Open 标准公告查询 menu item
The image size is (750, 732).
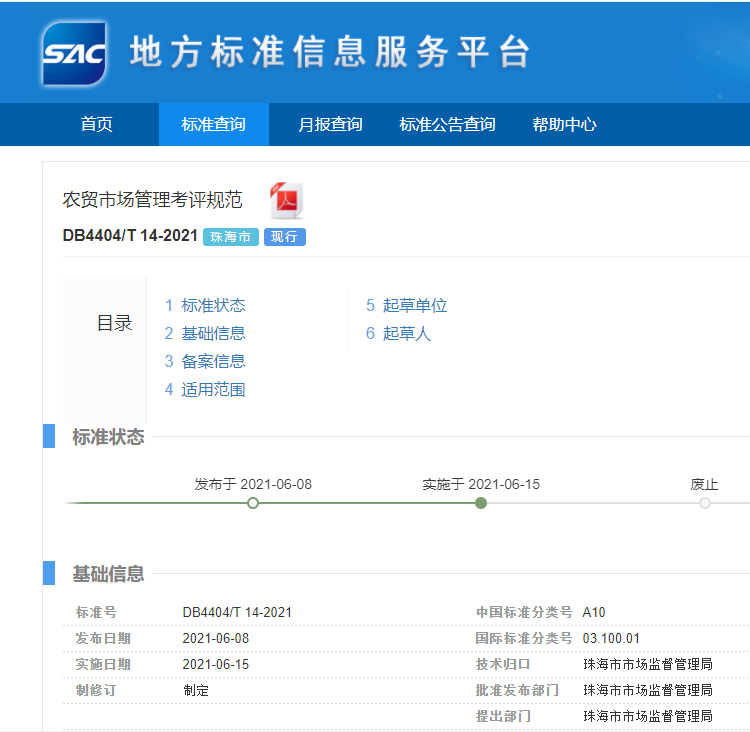pos(447,125)
